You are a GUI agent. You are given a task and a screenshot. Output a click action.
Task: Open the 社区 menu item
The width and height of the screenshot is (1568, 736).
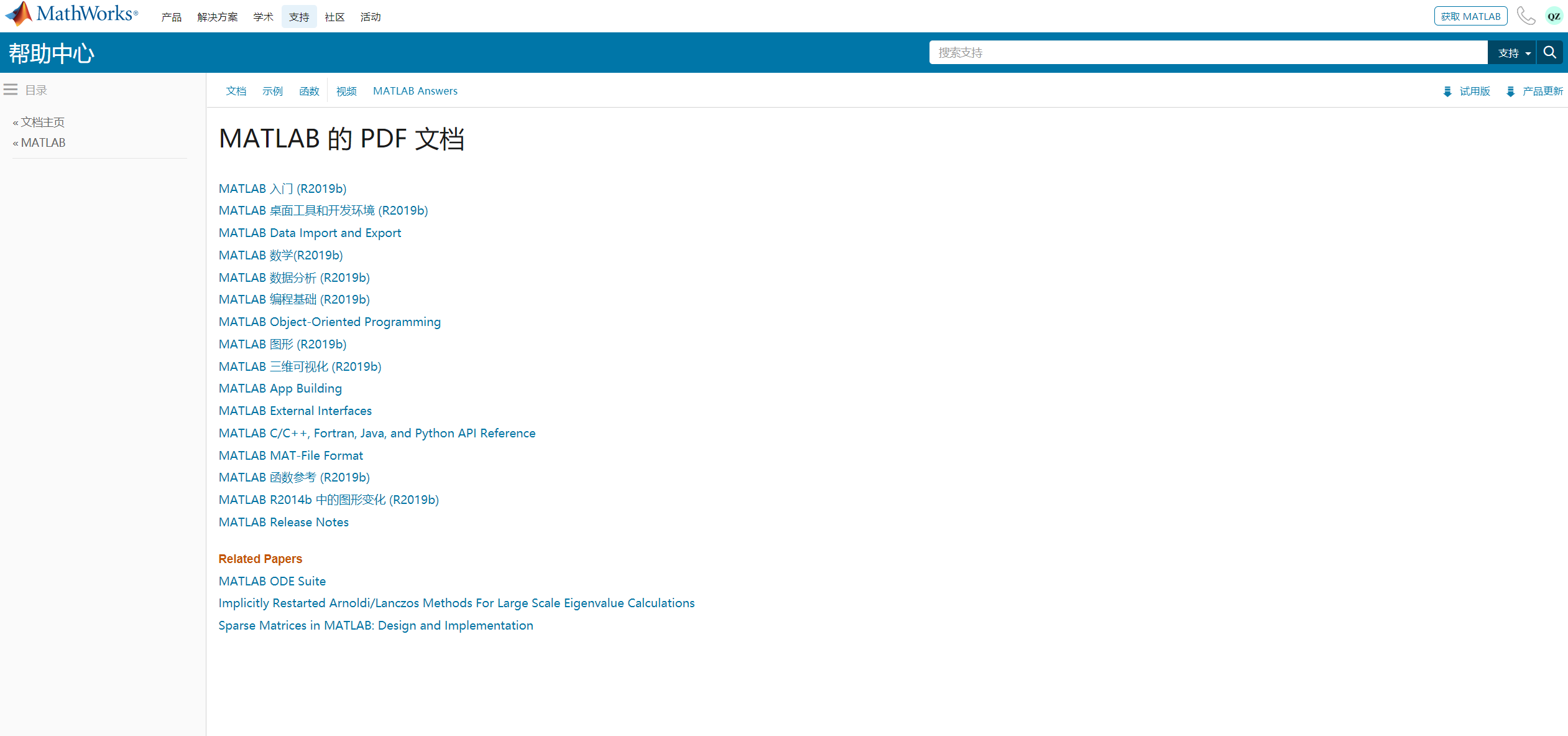(334, 17)
